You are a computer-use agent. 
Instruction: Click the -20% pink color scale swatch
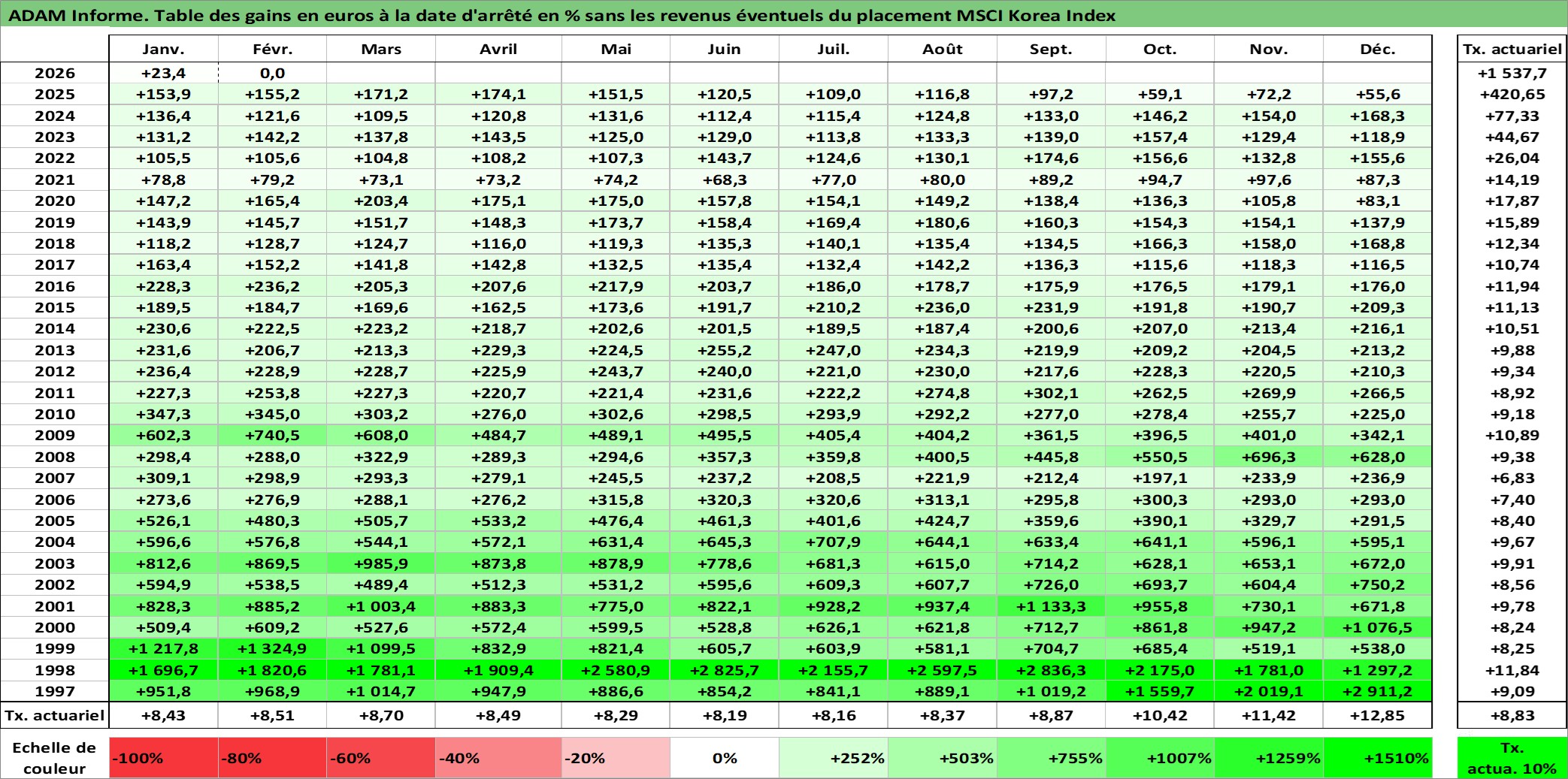pyautogui.click(x=616, y=758)
